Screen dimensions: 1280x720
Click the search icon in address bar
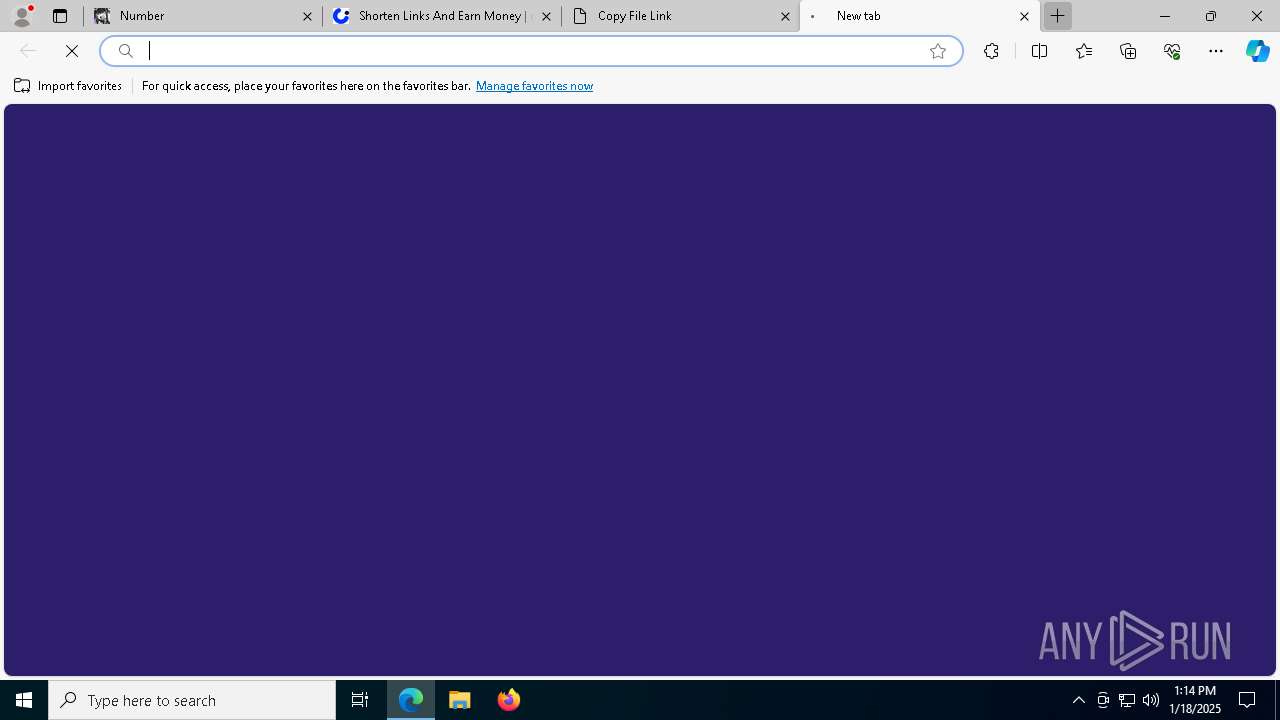tap(126, 51)
